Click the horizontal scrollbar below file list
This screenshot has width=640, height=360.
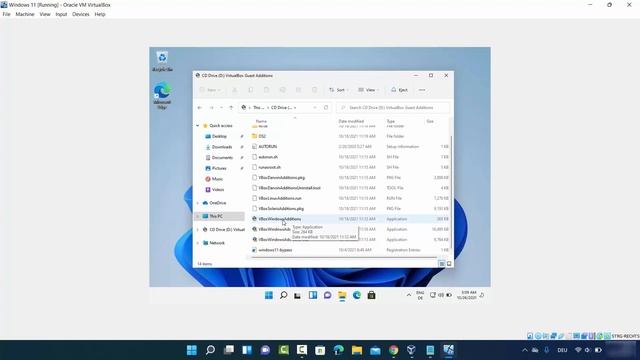(343, 257)
